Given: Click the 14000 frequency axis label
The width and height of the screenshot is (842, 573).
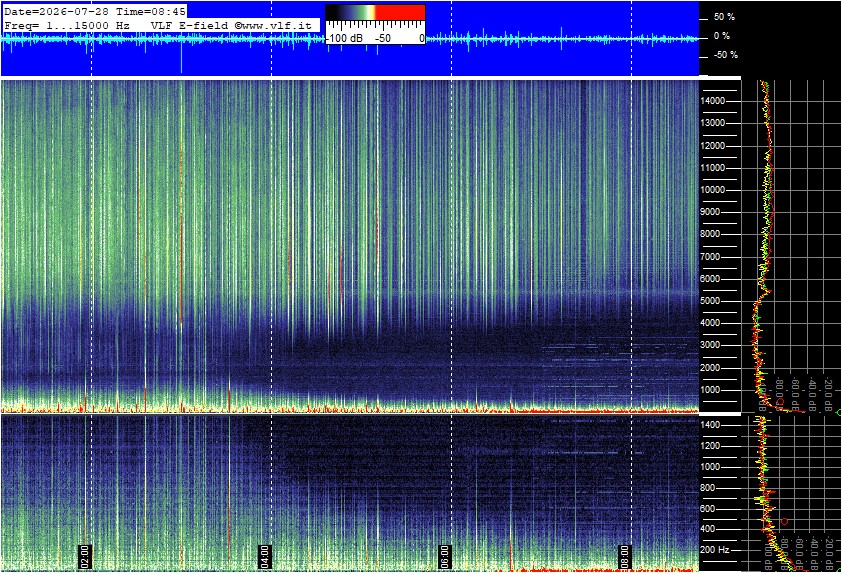Looking at the screenshot, I should (x=713, y=101).
